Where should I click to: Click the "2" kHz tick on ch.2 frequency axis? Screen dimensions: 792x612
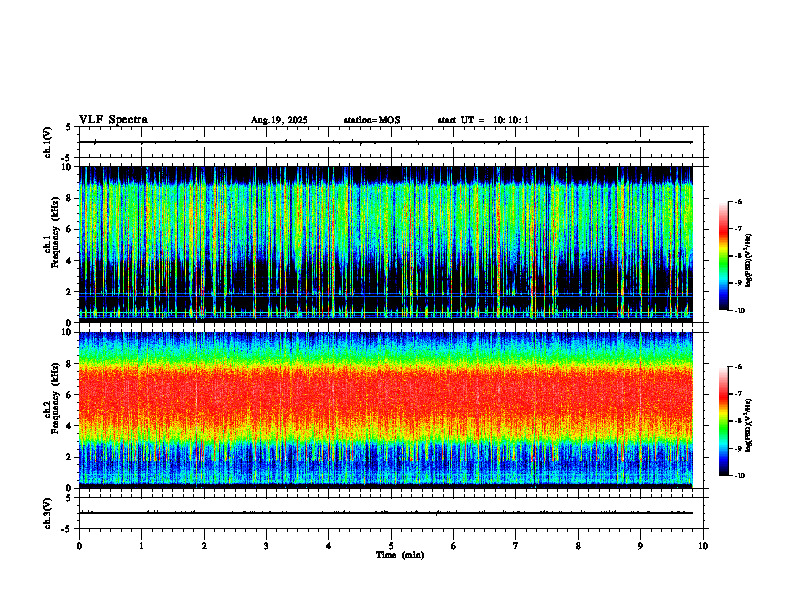(70, 457)
